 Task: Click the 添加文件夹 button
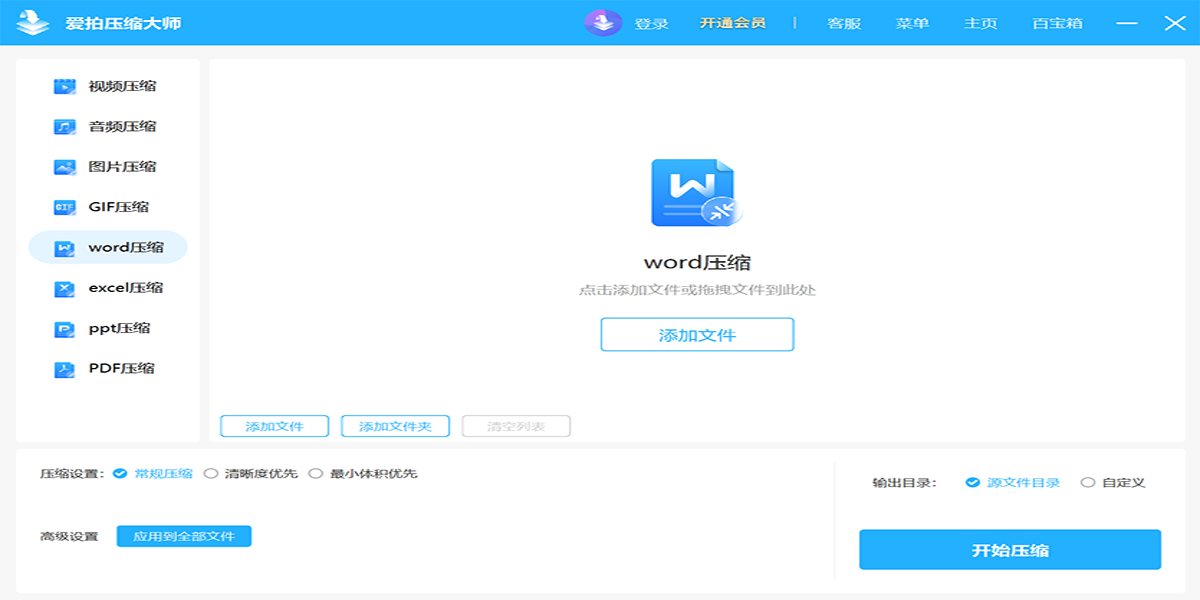coord(395,427)
